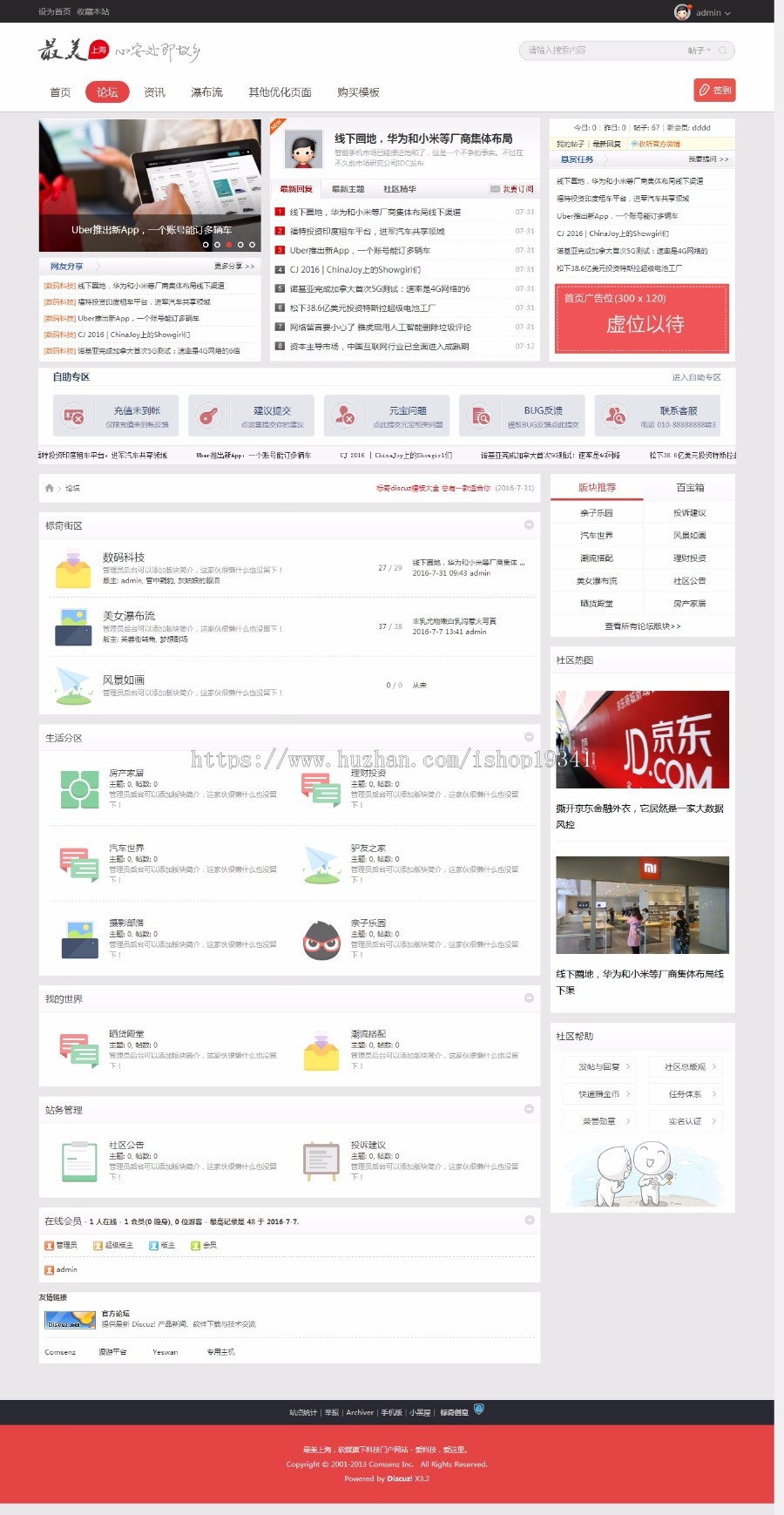This screenshot has width=784, height=1515.
Task: Click 收藏本站 in top bar
Action: [93, 11]
